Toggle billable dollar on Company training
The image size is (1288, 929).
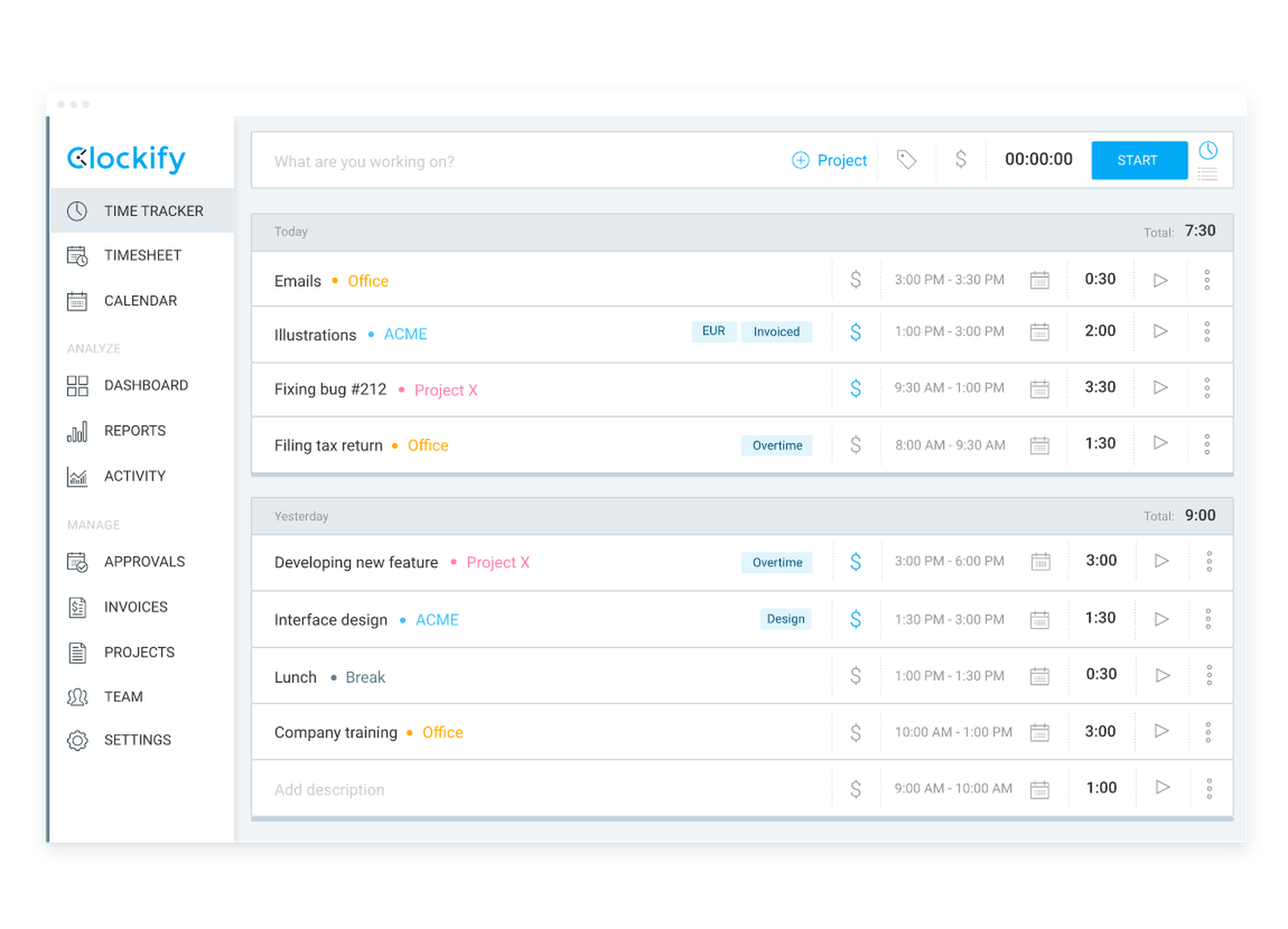click(x=855, y=731)
